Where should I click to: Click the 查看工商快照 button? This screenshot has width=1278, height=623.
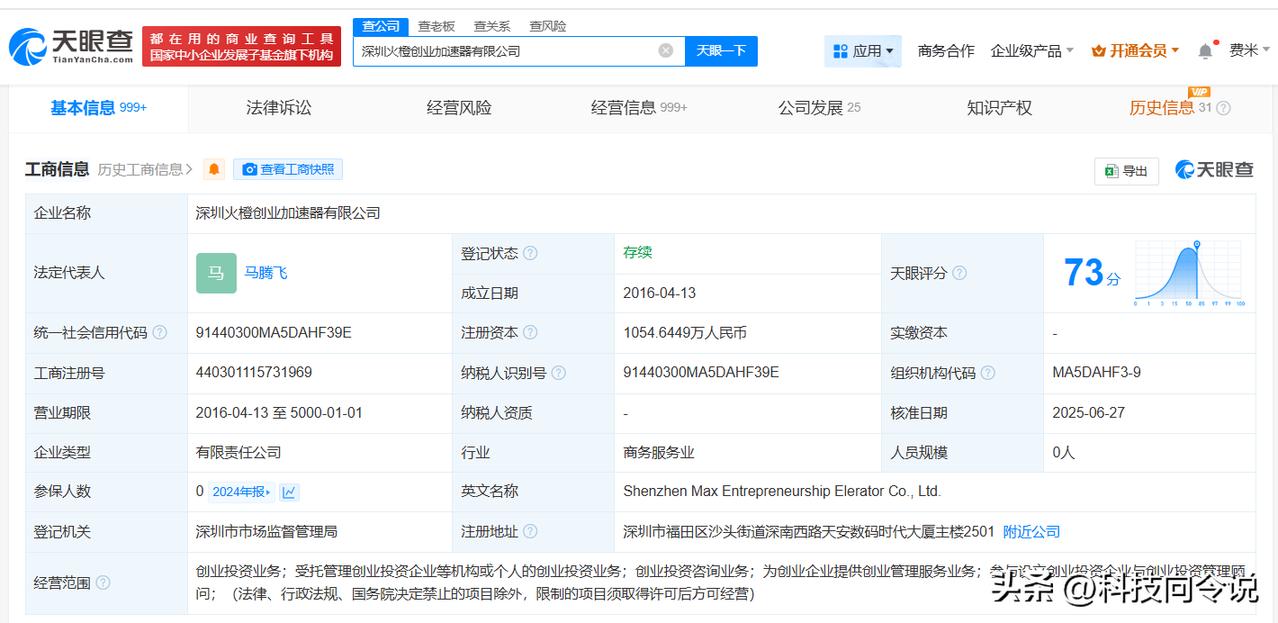(x=288, y=170)
